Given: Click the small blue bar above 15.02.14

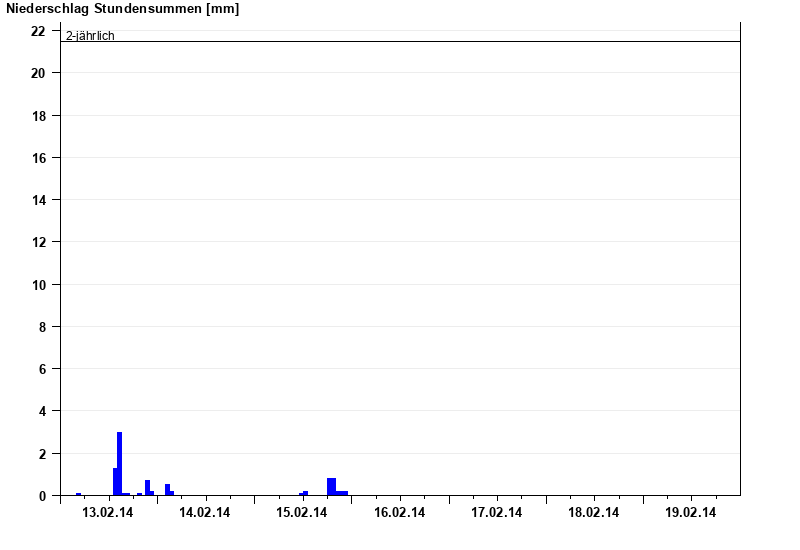Looking at the screenshot, I should [x=305, y=493].
